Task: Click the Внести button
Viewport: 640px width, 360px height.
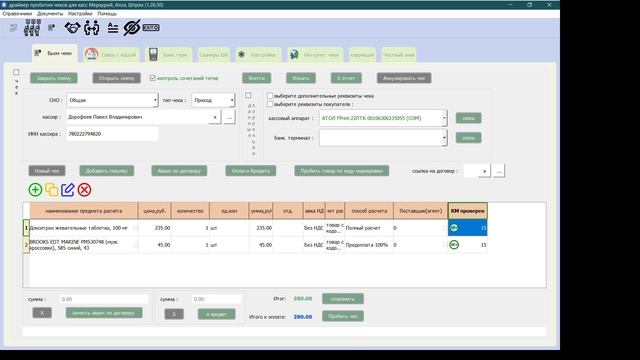Action: point(257,78)
